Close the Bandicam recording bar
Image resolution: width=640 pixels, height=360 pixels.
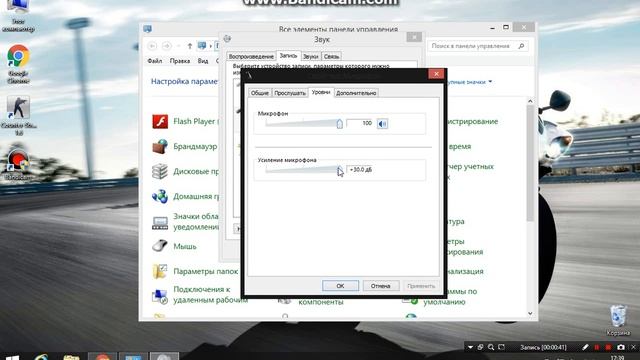pyautogui.click(x=633, y=347)
